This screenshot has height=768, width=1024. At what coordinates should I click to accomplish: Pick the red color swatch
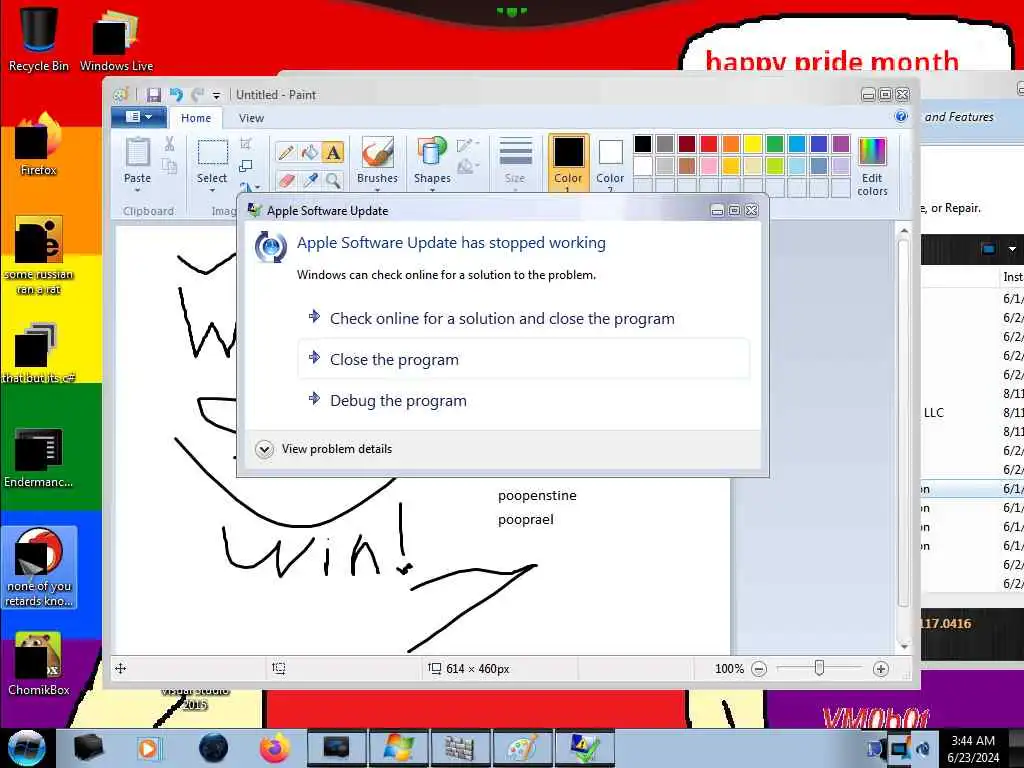click(x=709, y=144)
